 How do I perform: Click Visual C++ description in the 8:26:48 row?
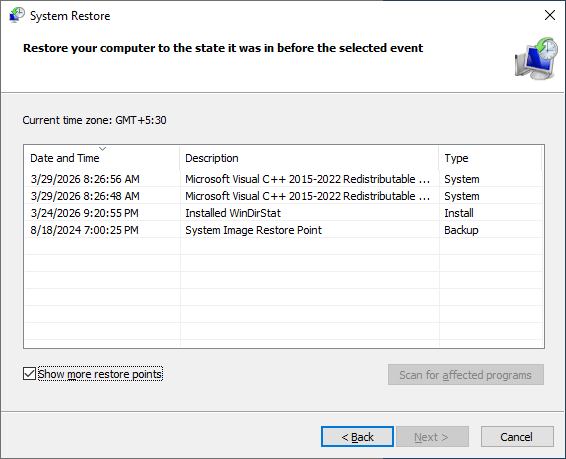pyautogui.click(x=307, y=196)
